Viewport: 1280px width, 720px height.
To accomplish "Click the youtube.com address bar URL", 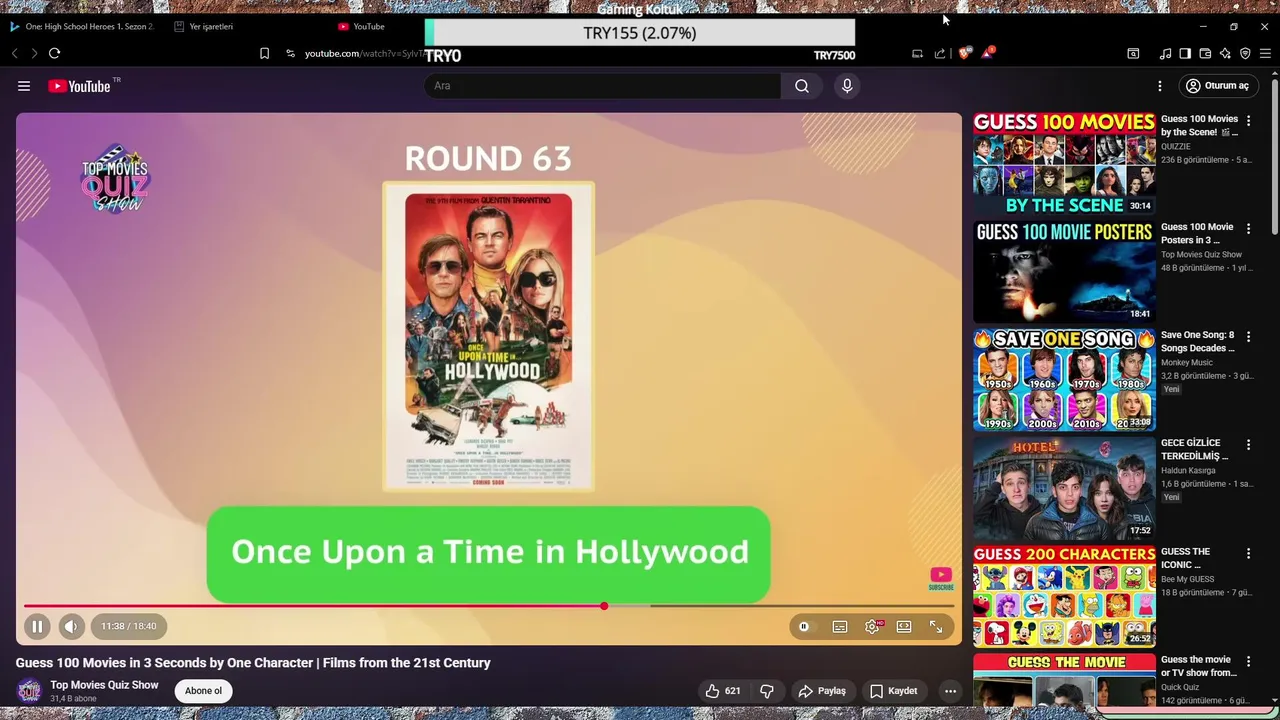I will tap(364, 53).
